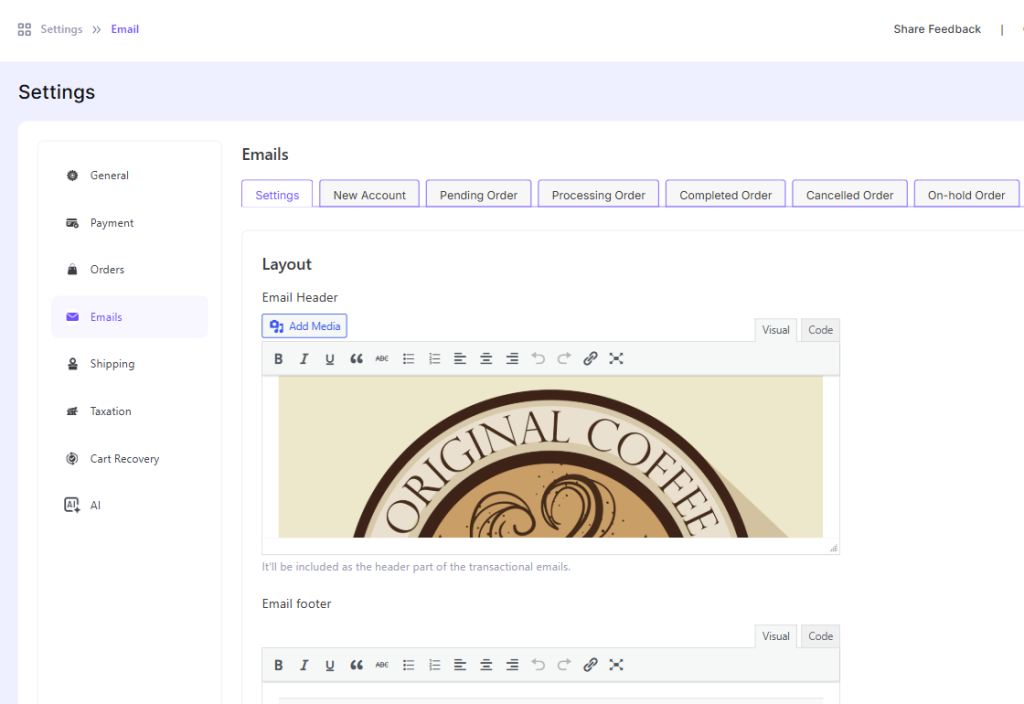Click the Email breadcrumb link

pyautogui.click(x=125, y=29)
